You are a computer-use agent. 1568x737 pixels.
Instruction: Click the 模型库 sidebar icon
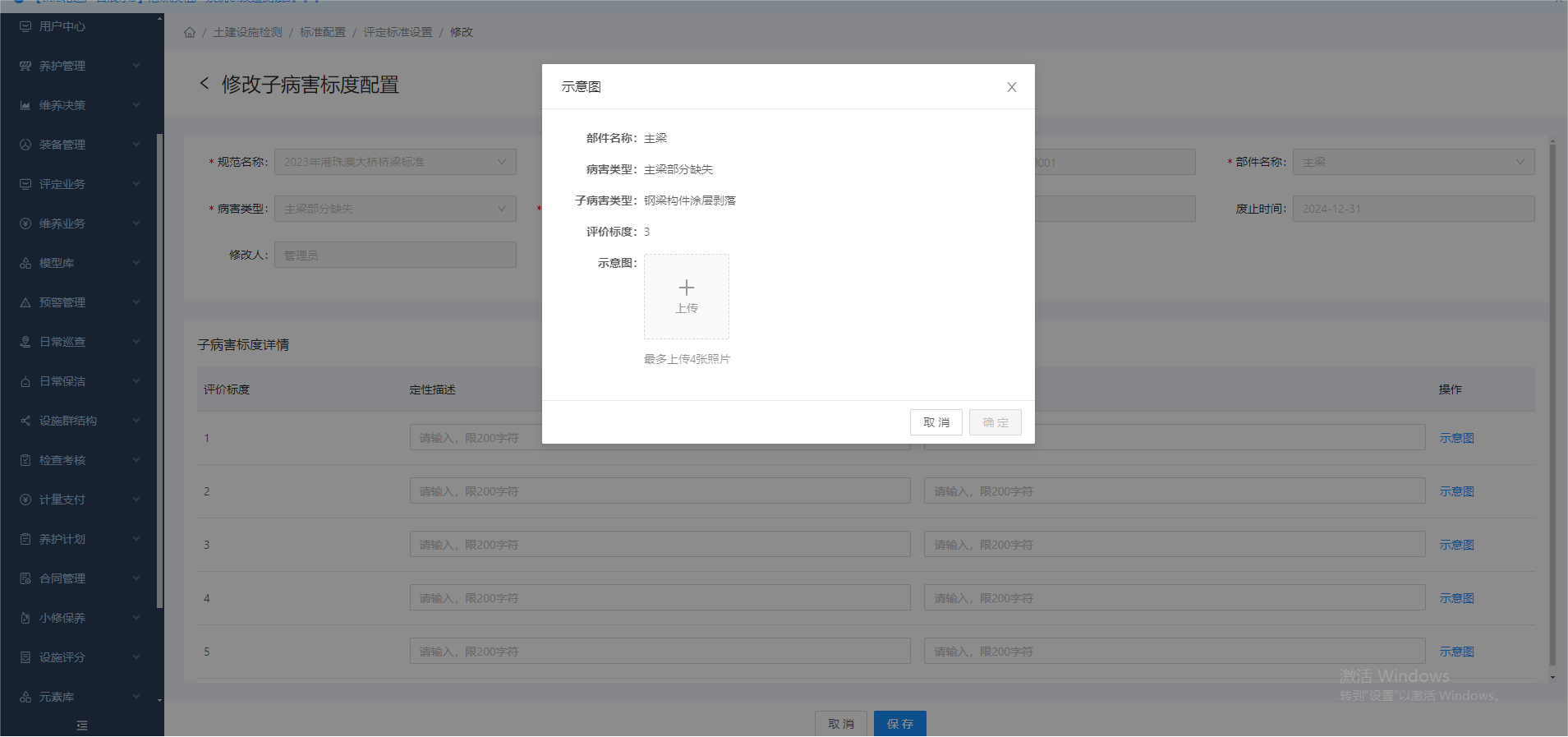pos(25,263)
